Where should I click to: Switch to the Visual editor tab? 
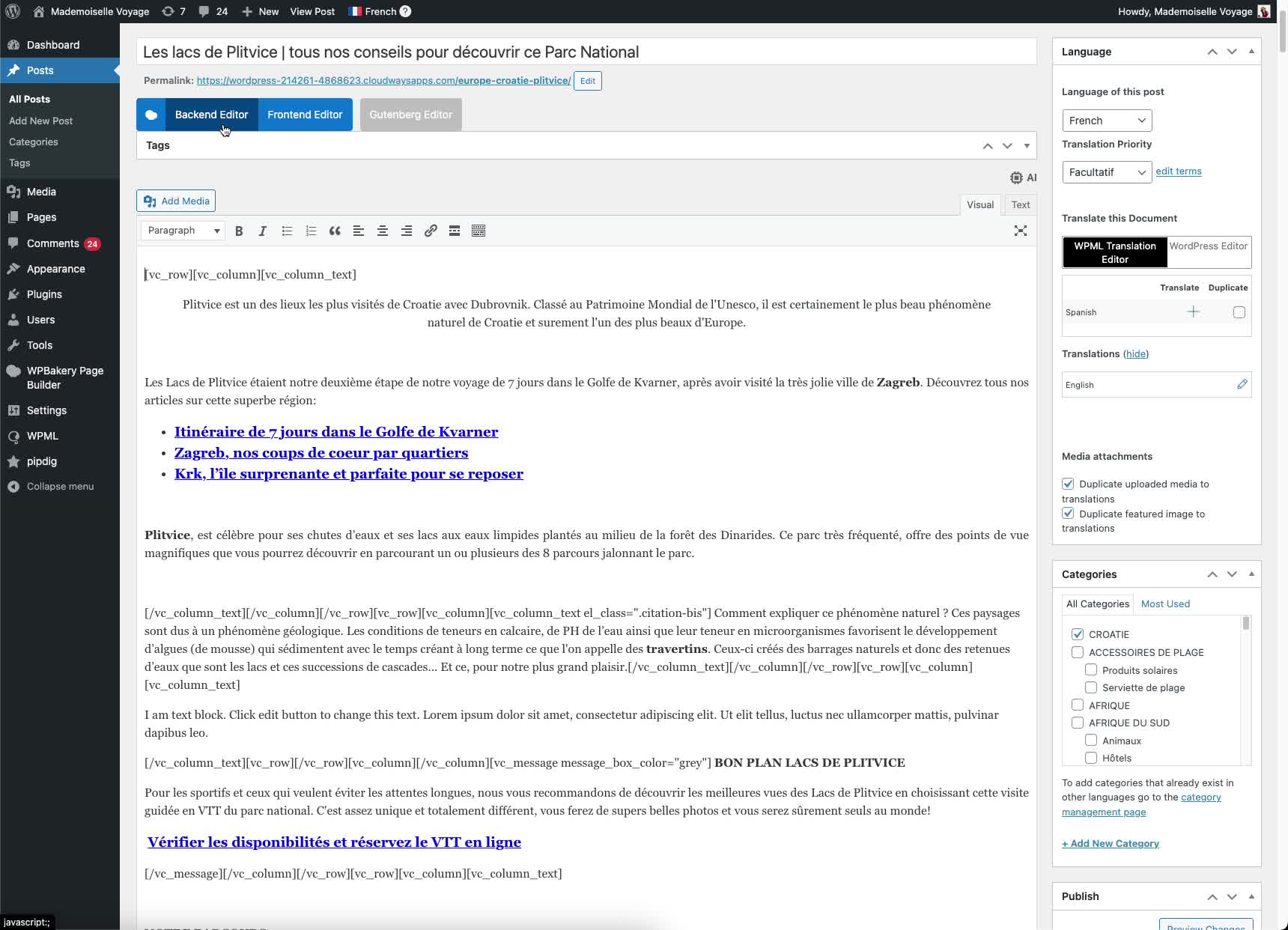(x=980, y=204)
